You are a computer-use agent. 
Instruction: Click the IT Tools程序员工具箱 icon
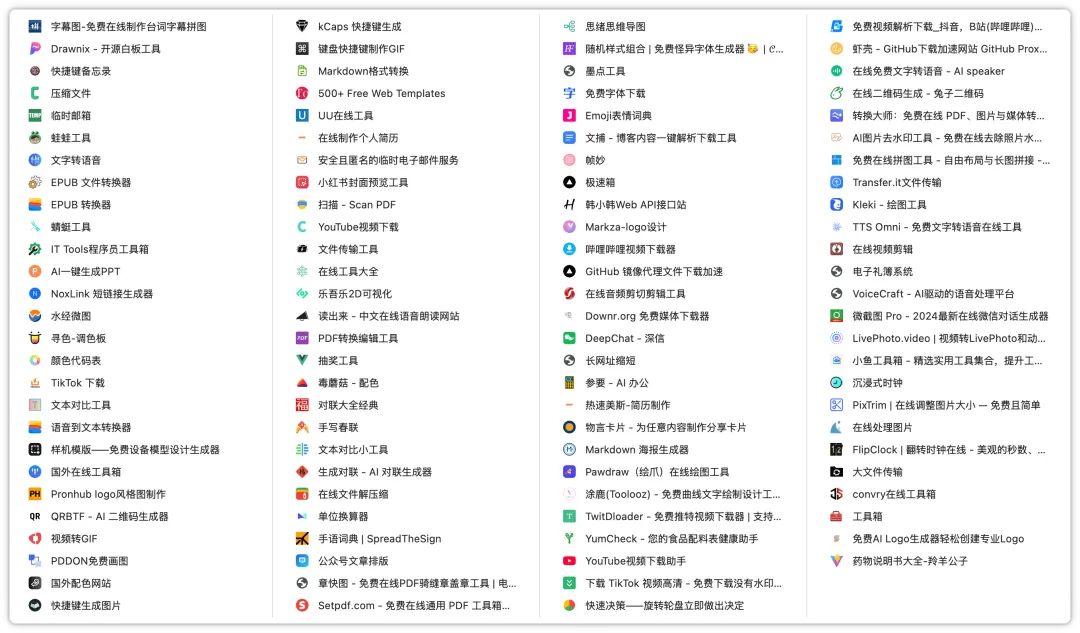35,249
